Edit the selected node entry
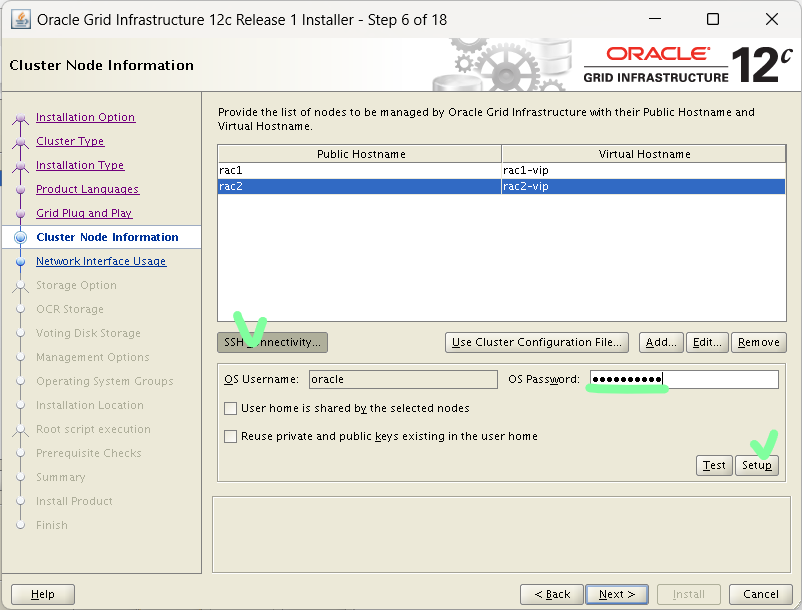802x610 pixels. pos(707,342)
